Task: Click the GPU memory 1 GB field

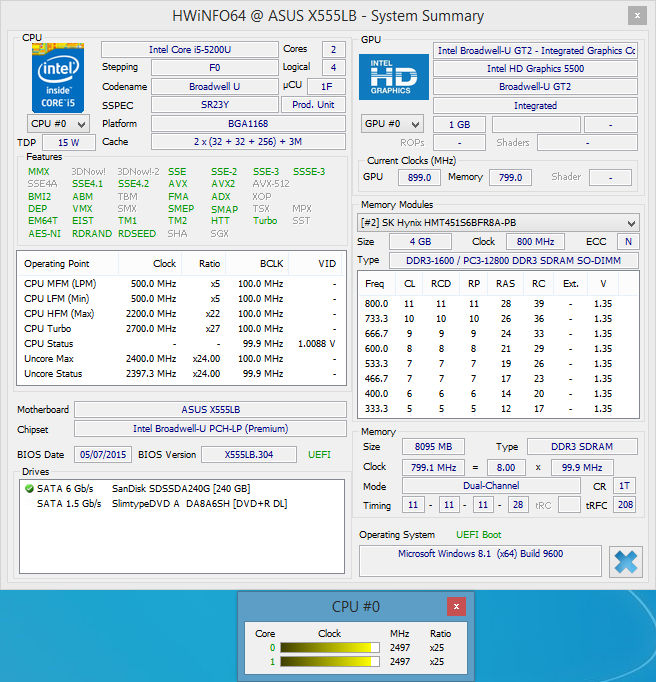Action: (459, 125)
